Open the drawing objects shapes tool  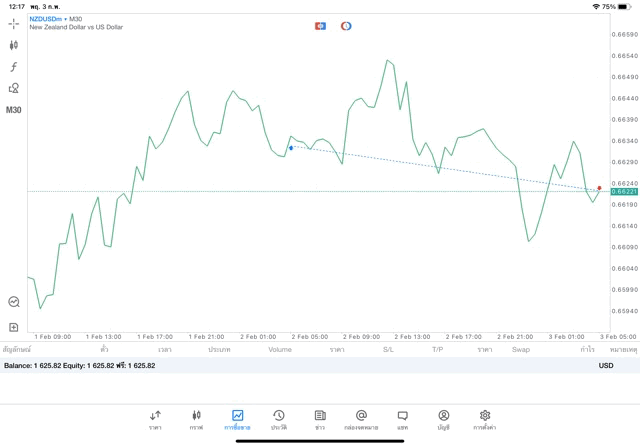[x=14, y=88]
